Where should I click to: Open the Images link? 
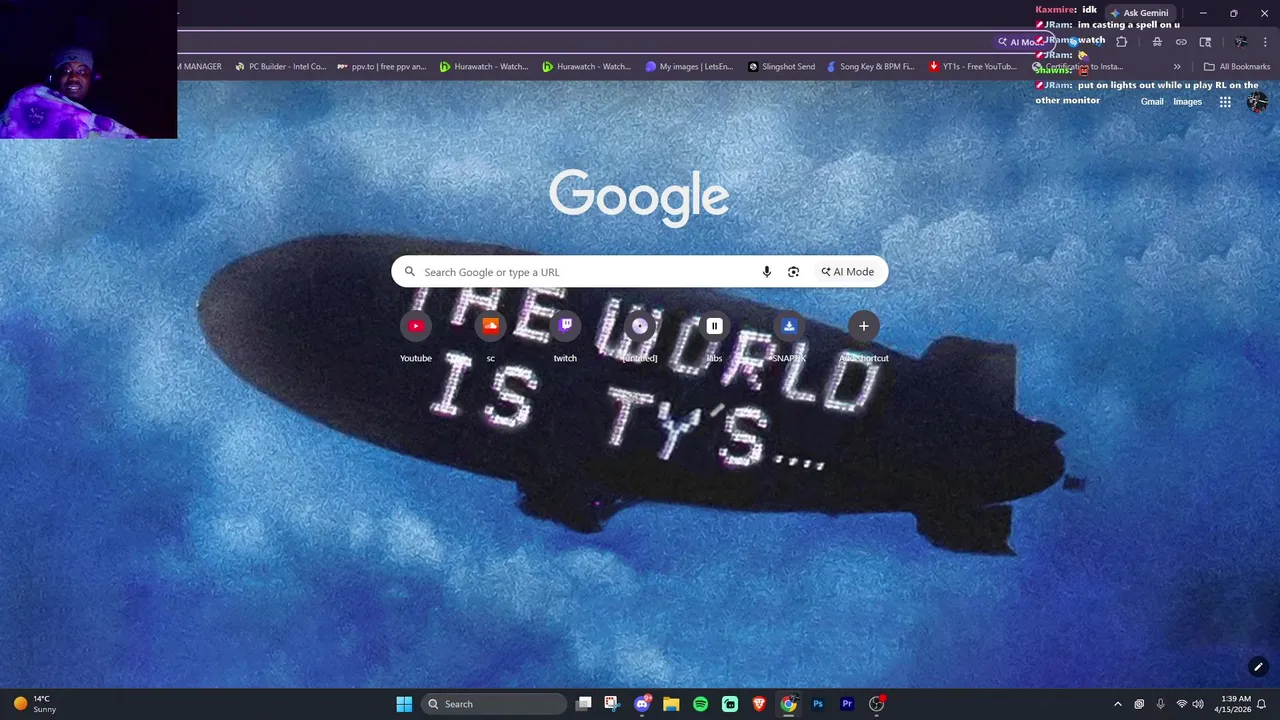point(1187,102)
